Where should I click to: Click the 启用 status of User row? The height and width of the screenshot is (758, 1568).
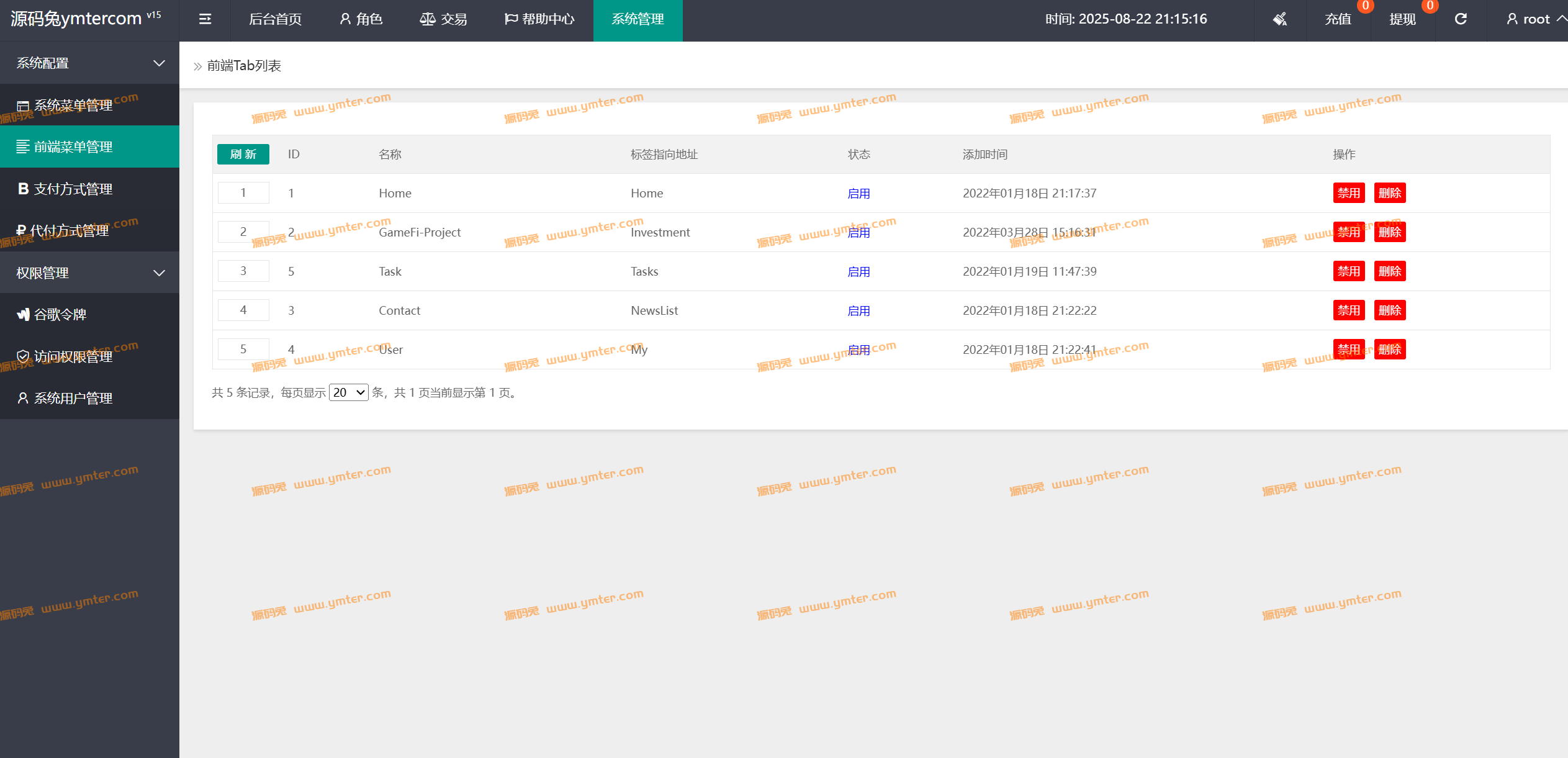pyautogui.click(x=858, y=350)
